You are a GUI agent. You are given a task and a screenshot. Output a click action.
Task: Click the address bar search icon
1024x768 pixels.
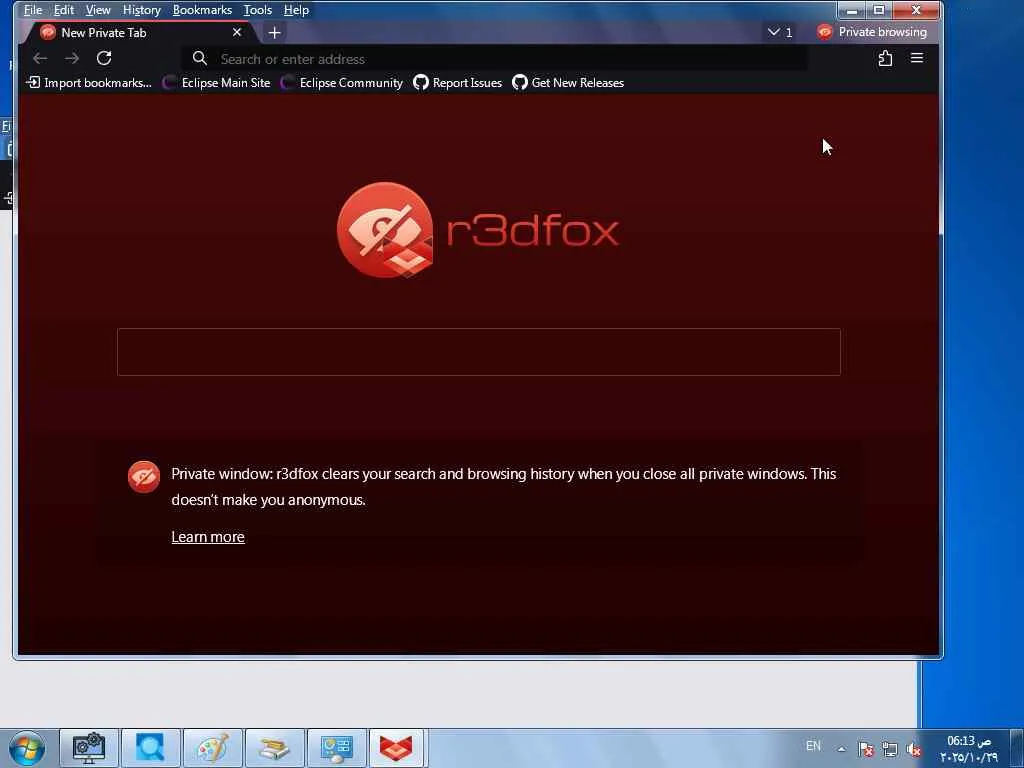[200, 58]
